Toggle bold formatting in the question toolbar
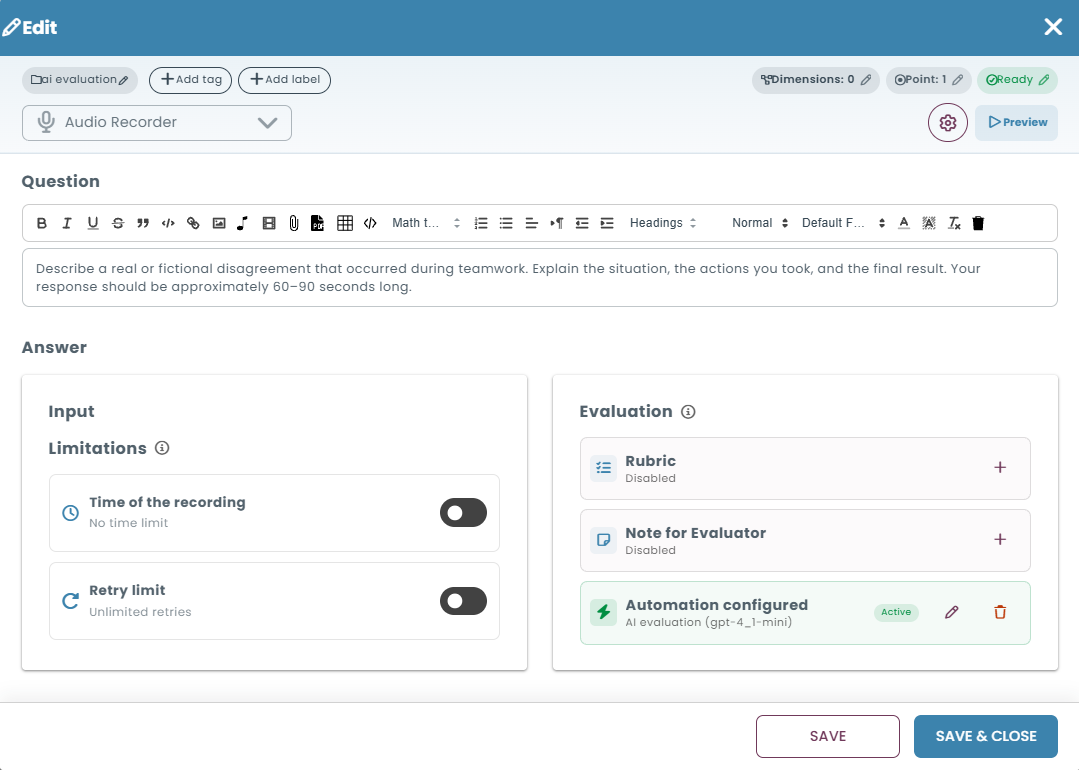The height and width of the screenshot is (770, 1079). pos(42,223)
